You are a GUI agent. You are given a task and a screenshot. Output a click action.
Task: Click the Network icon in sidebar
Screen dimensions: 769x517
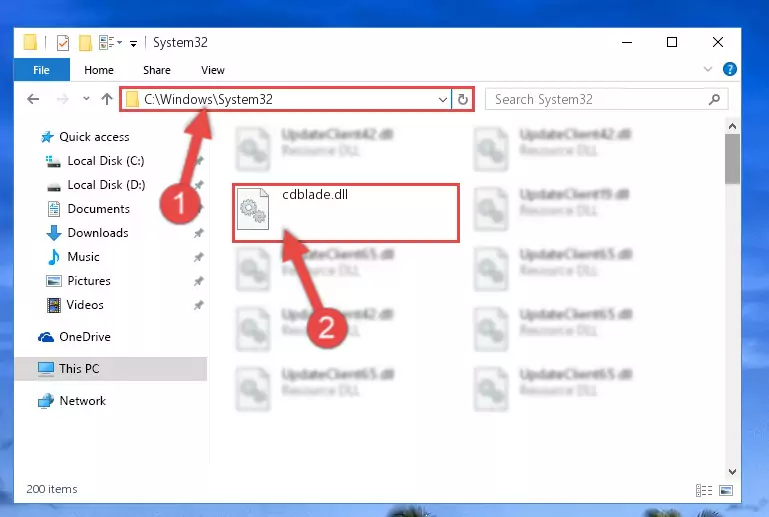46,401
